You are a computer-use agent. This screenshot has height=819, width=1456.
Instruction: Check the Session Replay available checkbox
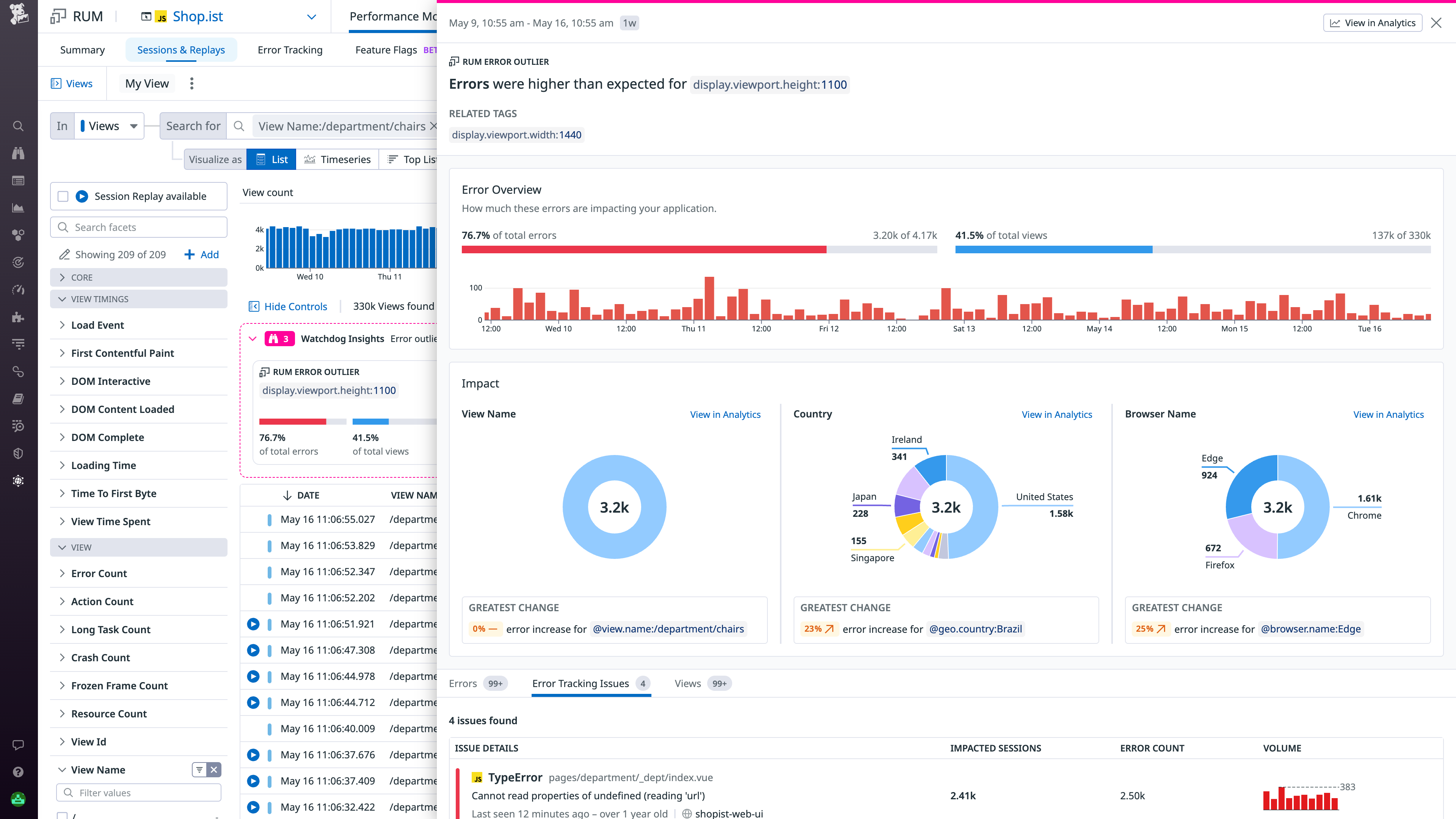(x=63, y=196)
